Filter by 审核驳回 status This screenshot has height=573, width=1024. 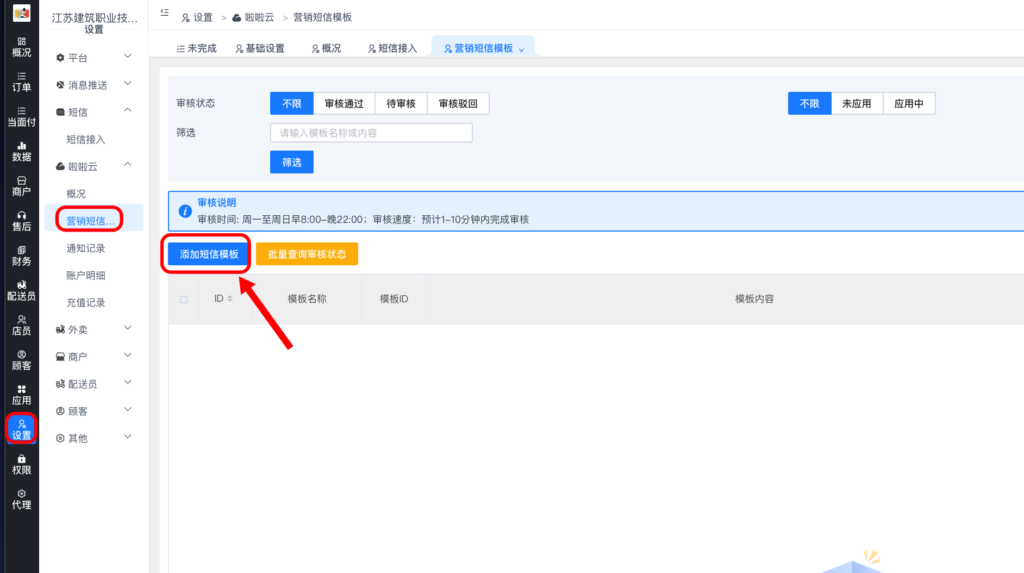[458, 103]
